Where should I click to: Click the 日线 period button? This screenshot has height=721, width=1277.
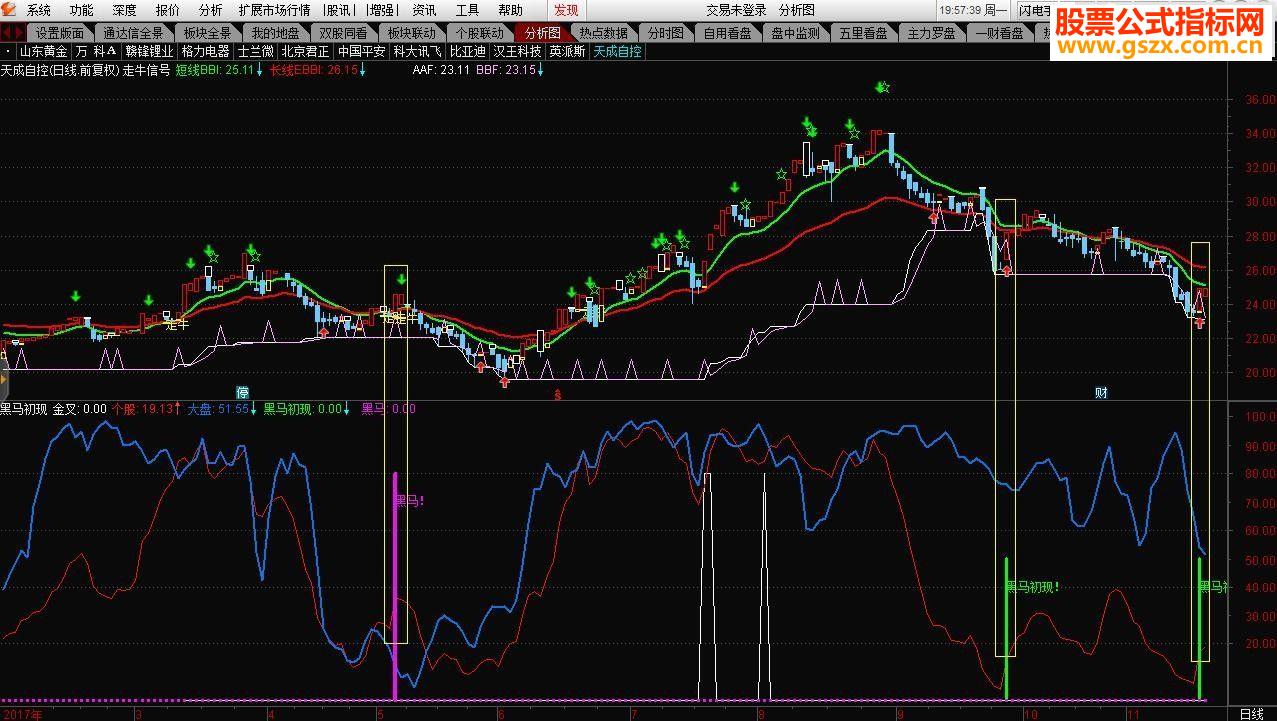[1251, 714]
